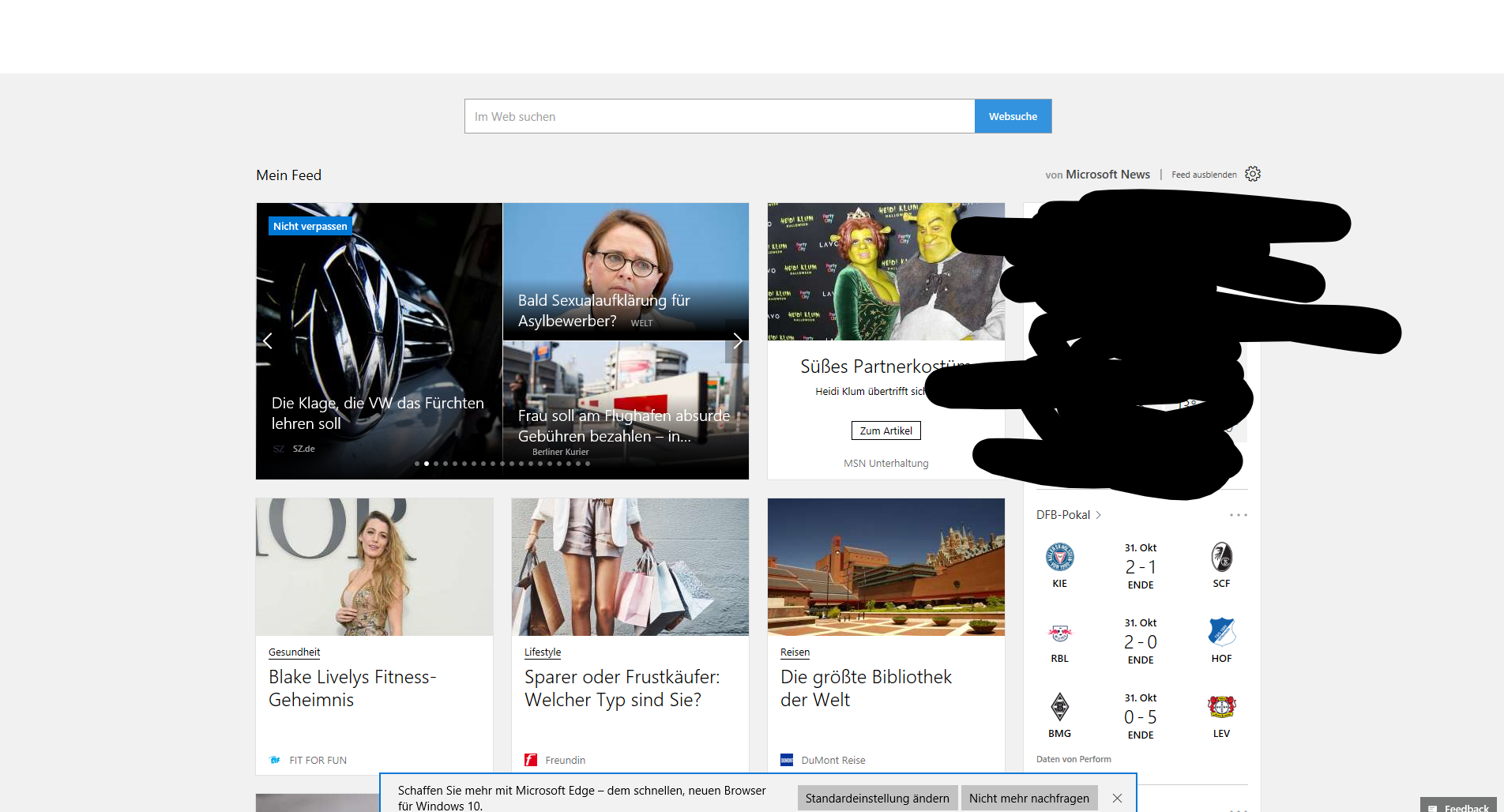Open the VW Klage article tile

tap(379, 341)
